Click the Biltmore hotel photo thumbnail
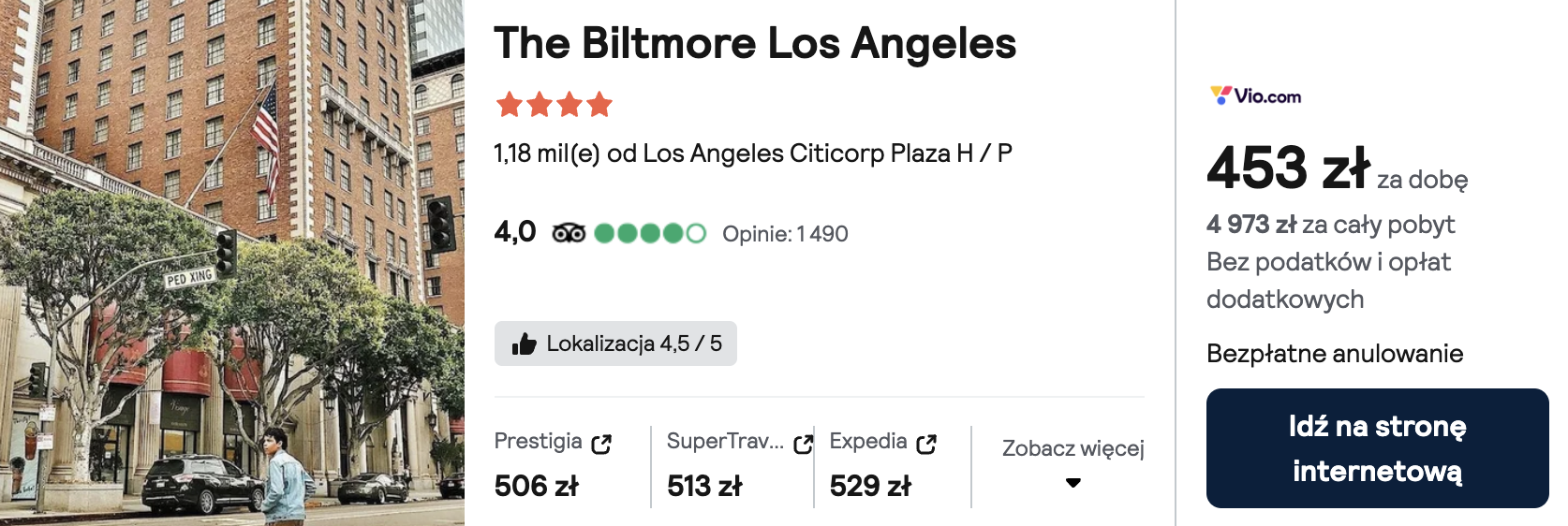1568x526 pixels. coord(232,263)
